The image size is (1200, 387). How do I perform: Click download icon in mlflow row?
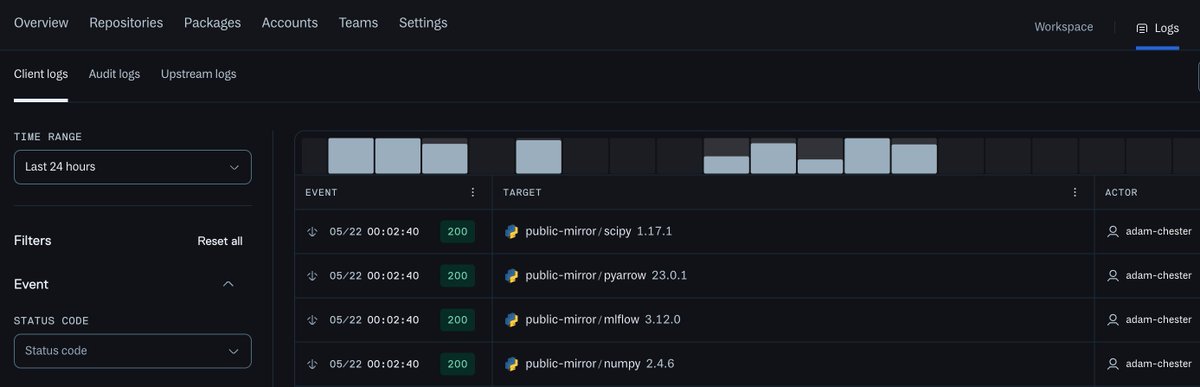point(312,320)
